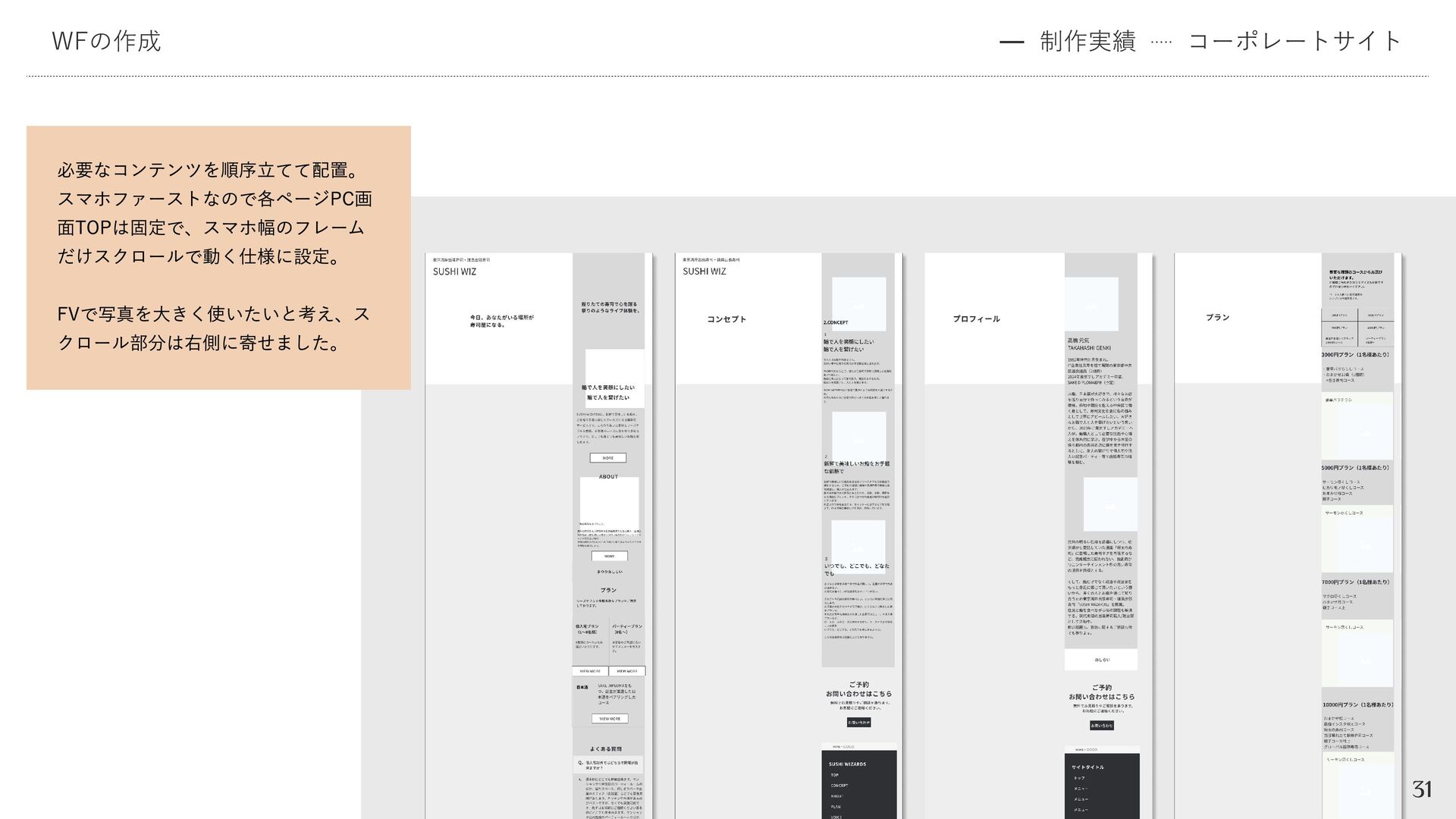Click first concept image placeholder thumbnail
The width and height of the screenshot is (1456, 819).
point(858,304)
